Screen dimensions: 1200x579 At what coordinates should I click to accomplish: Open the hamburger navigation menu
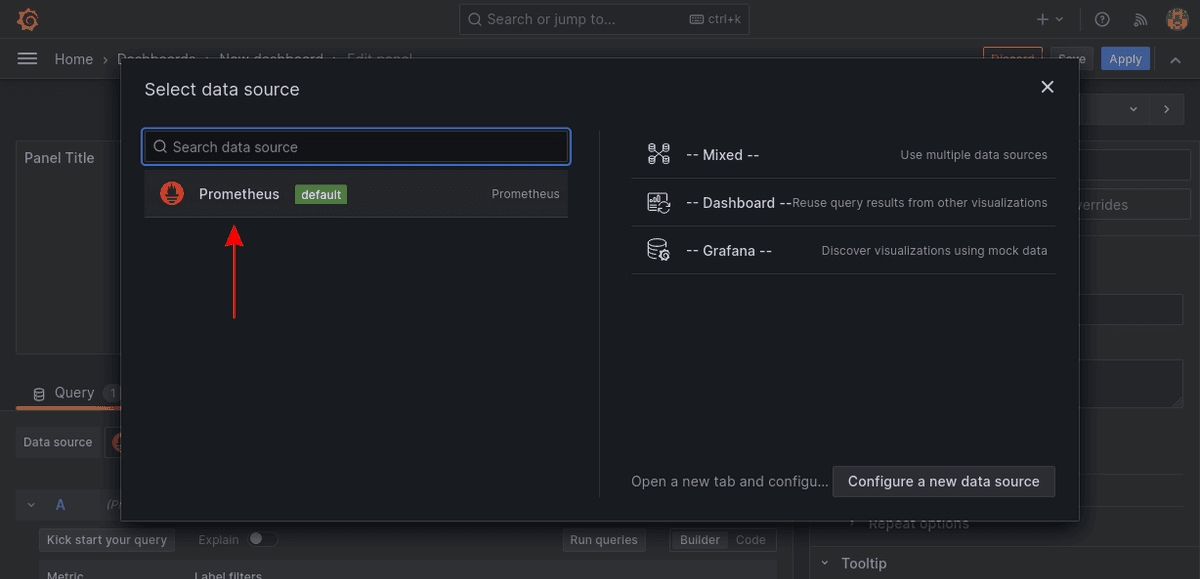click(27, 59)
